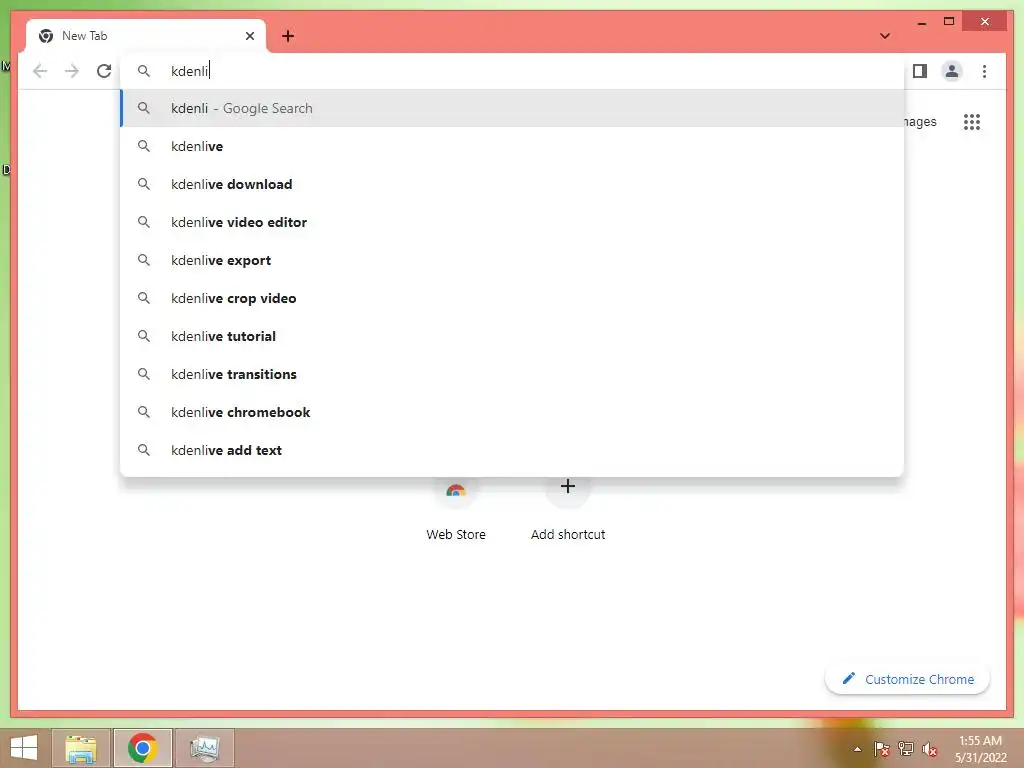Choose 'kdenlive video editor' suggestion
The height and width of the screenshot is (768, 1024).
(x=513, y=222)
